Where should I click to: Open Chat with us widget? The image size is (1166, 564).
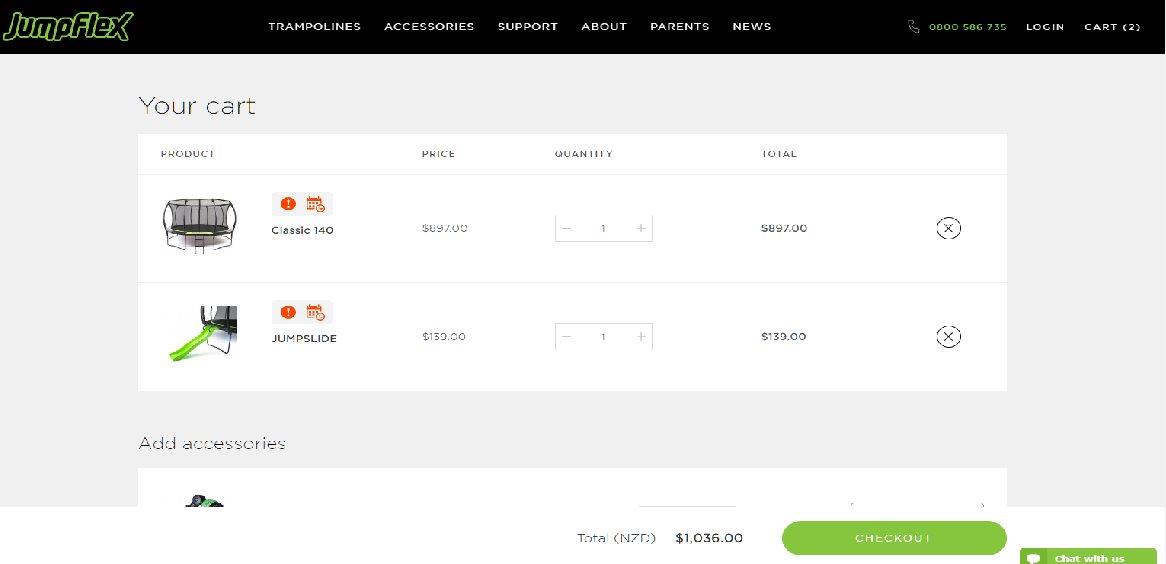[1088, 557]
